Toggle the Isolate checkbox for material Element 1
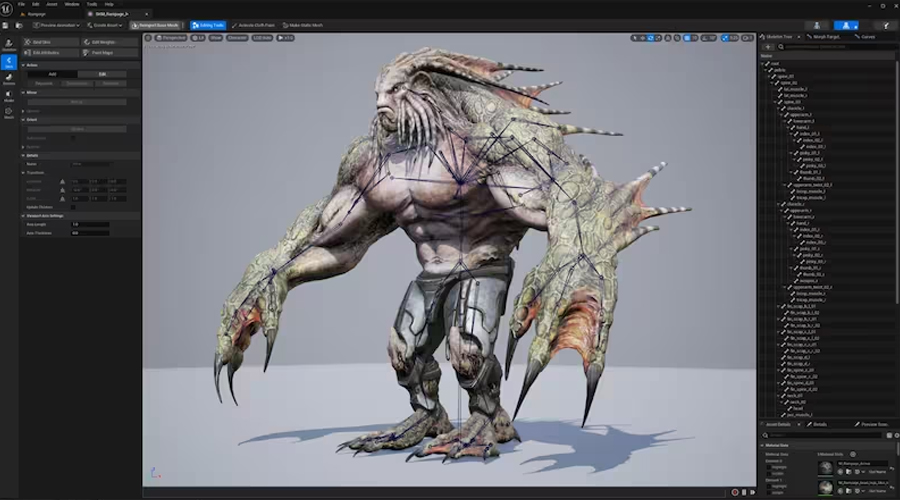The height and width of the screenshot is (500, 900). click(x=767, y=493)
